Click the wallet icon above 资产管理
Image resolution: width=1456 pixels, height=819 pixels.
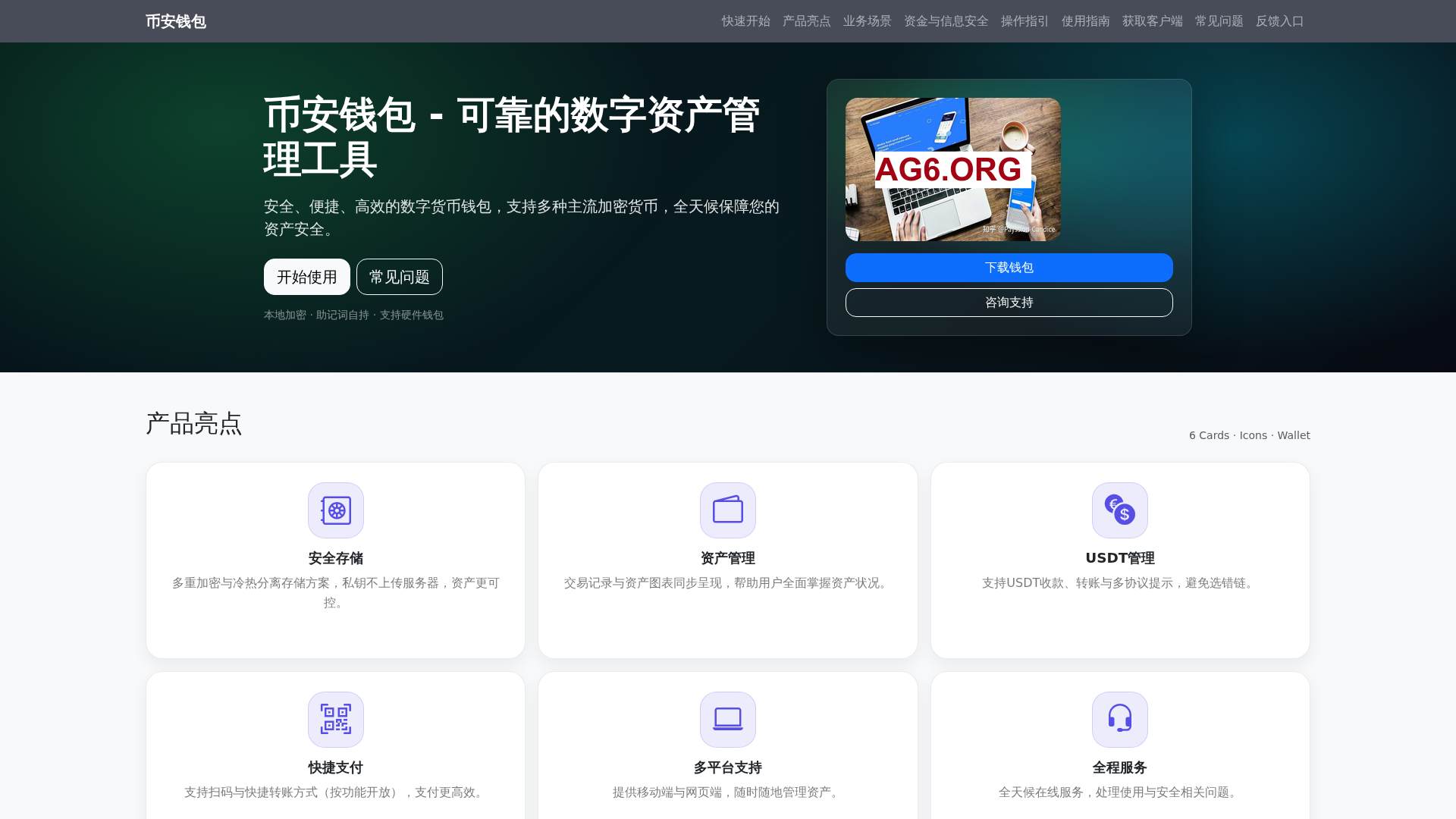tap(728, 510)
